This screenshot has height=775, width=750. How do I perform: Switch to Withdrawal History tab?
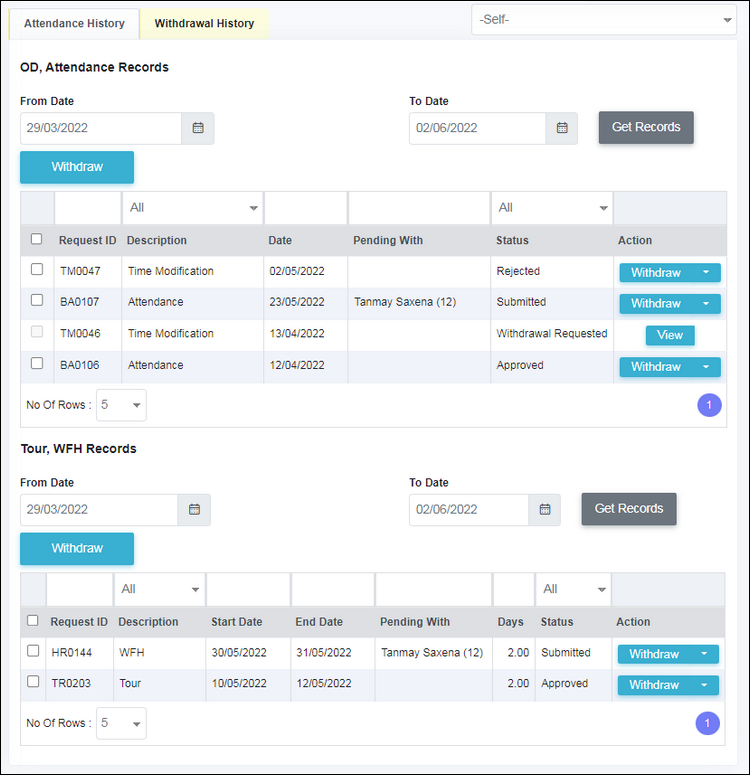coord(204,23)
